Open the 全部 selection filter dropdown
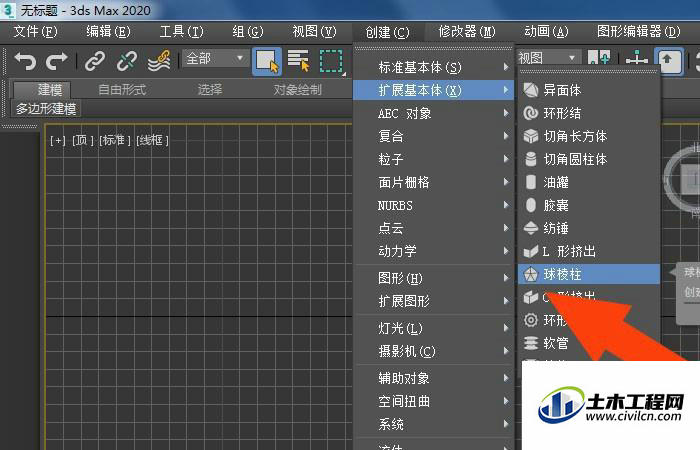The width and height of the screenshot is (700, 450). click(215, 58)
